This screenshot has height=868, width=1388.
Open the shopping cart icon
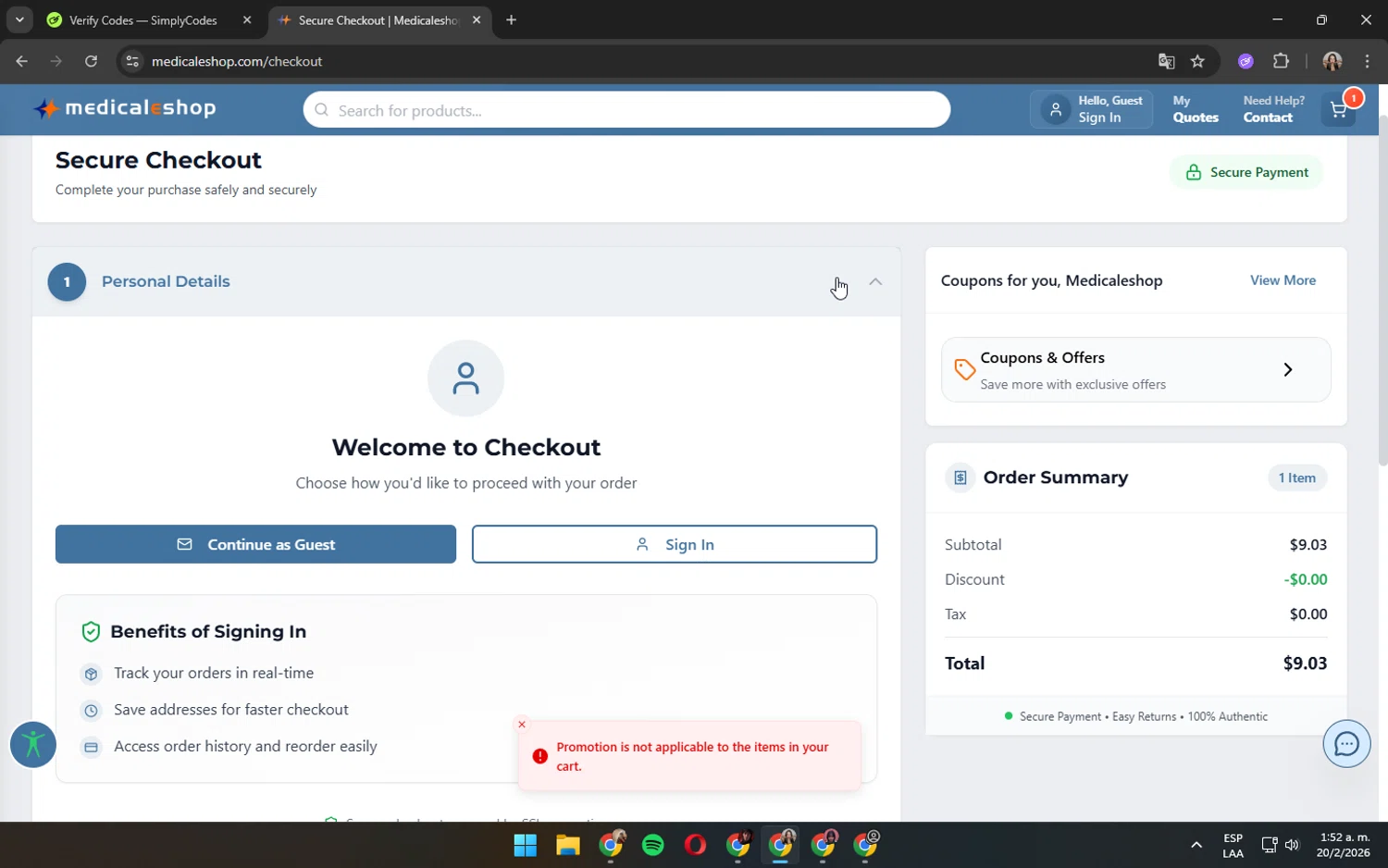coord(1339,110)
